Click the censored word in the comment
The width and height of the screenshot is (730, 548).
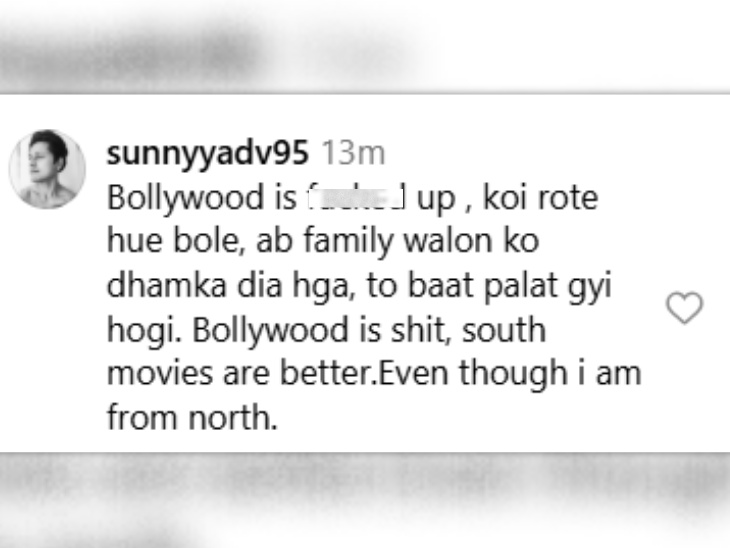[356, 197]
